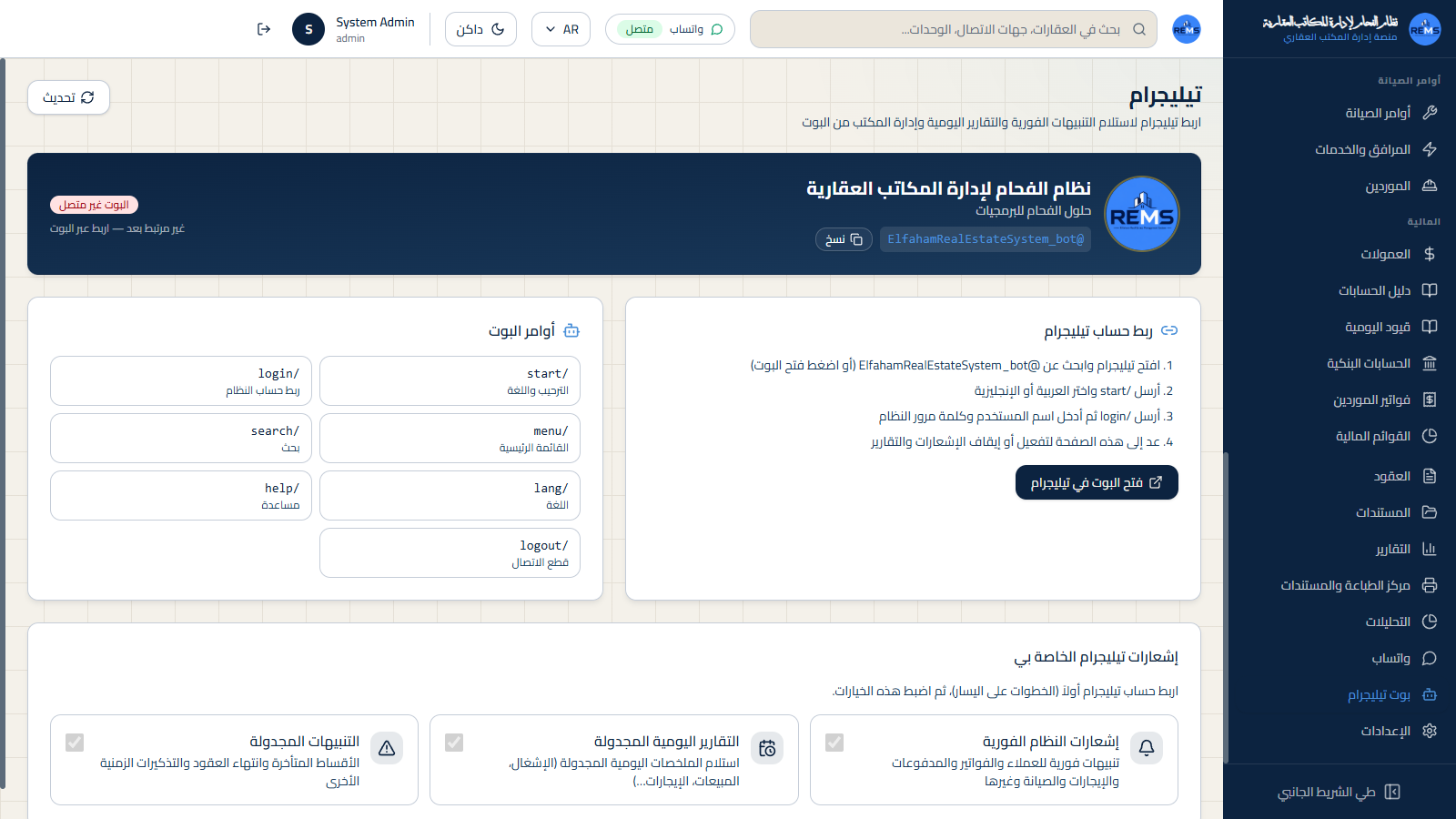1456x819 pixels.
Task: Click the ربط حساب تيليجرام link icon
Action: [x=1169, y=330]
